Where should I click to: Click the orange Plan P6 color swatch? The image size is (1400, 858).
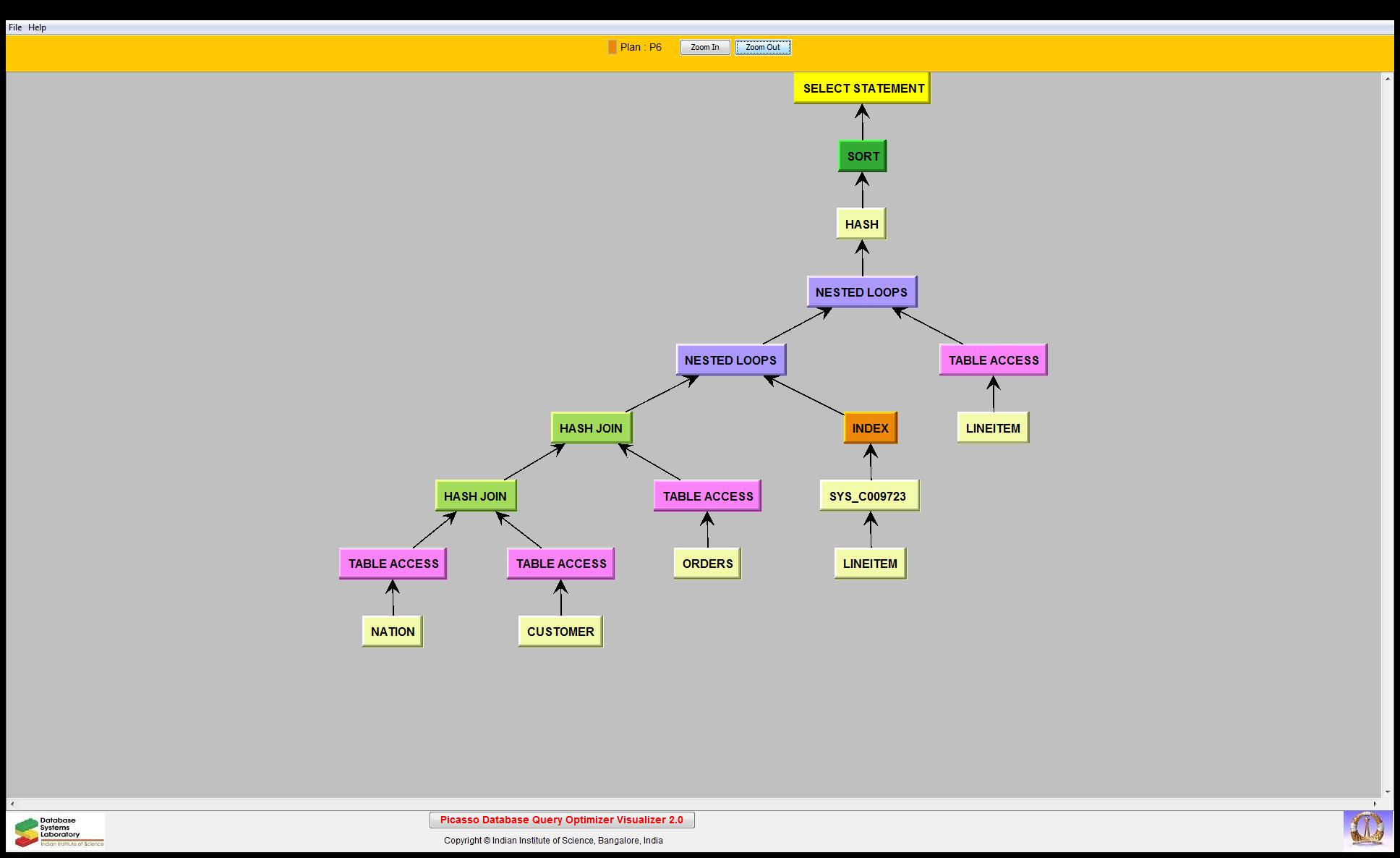pyautogui.click(x=612, y=47)
